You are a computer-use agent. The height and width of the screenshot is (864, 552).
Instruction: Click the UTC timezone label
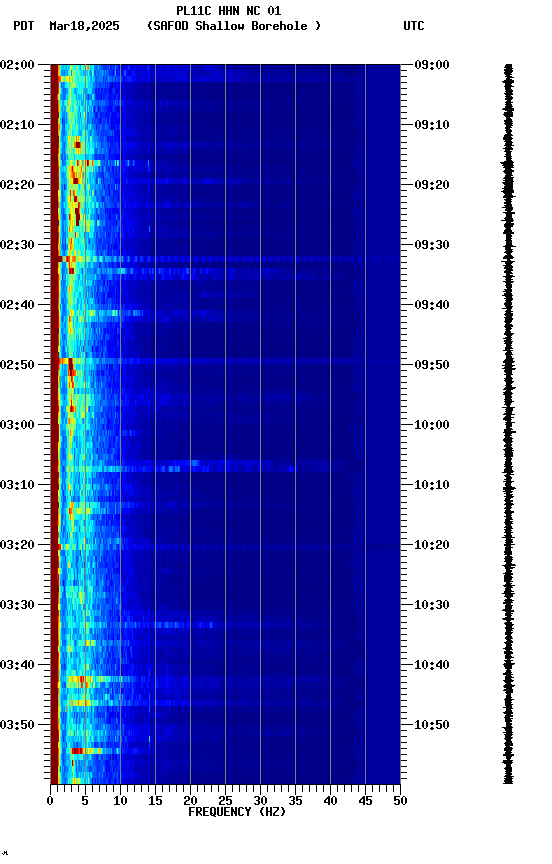tap(414, 26)
